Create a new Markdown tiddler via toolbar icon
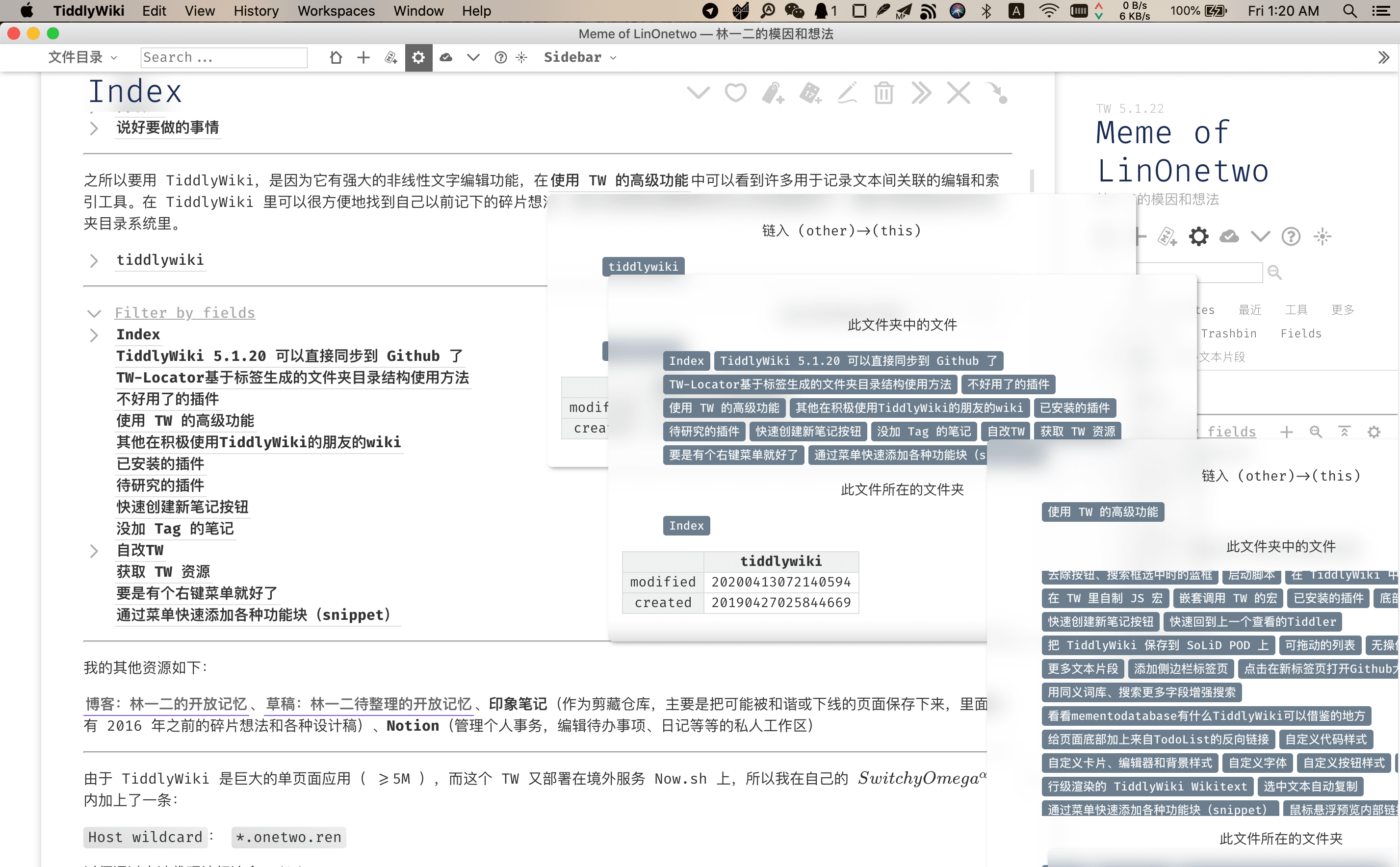 click(390, 57)
